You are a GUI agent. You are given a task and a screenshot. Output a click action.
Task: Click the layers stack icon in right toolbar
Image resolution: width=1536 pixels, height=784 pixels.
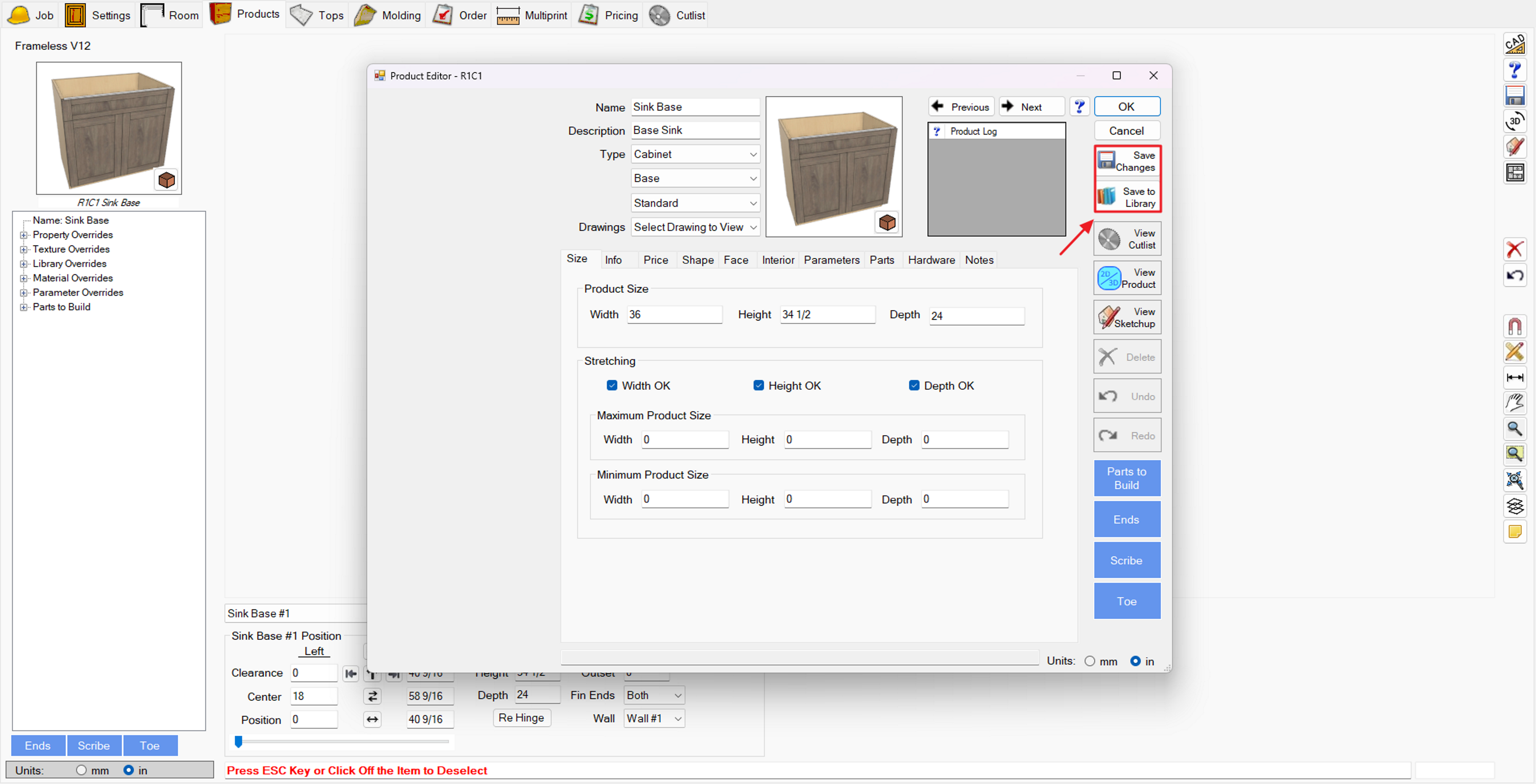[x=1515, y=506]
